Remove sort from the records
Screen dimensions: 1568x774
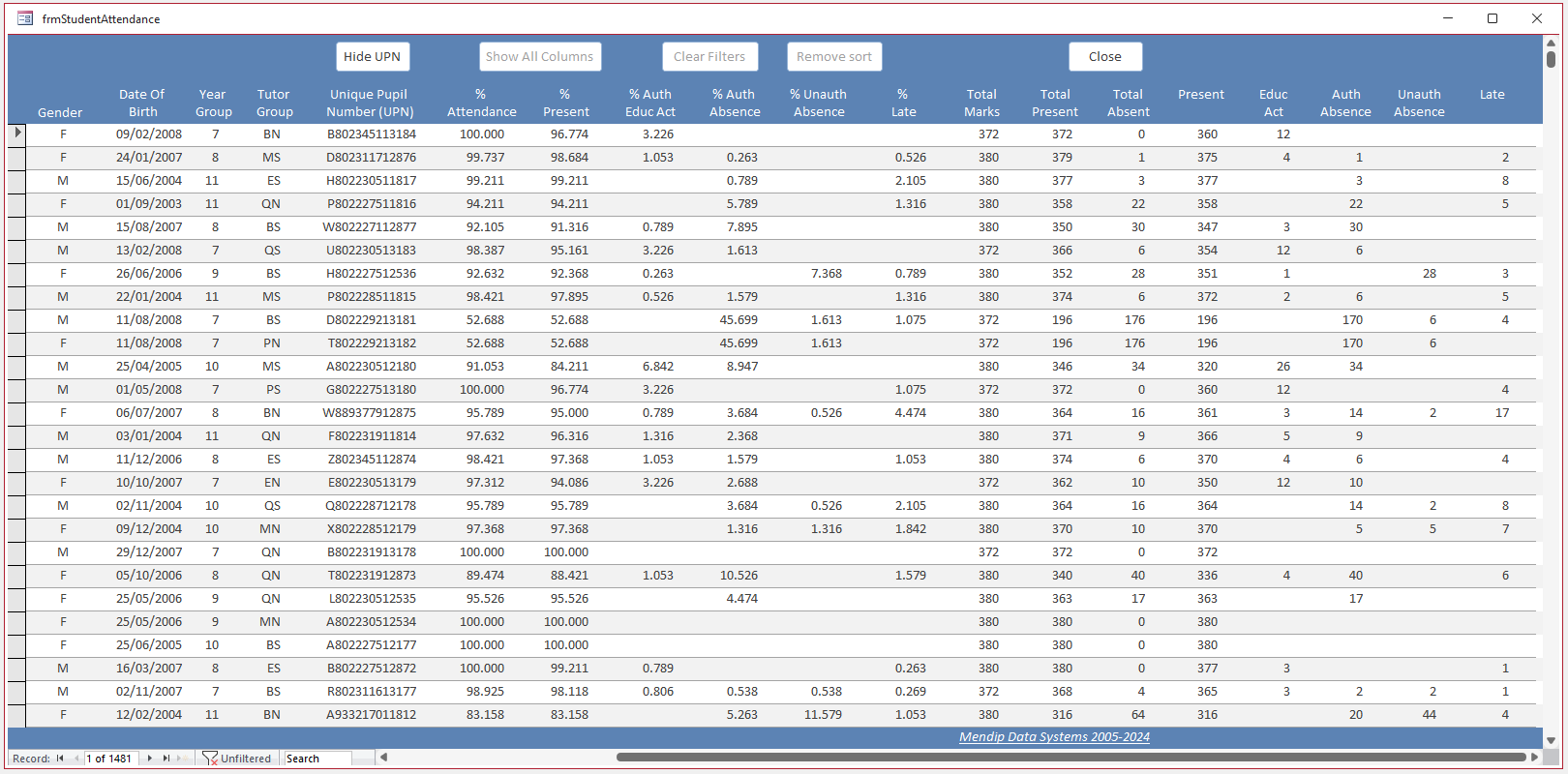[x=834, y=57]
